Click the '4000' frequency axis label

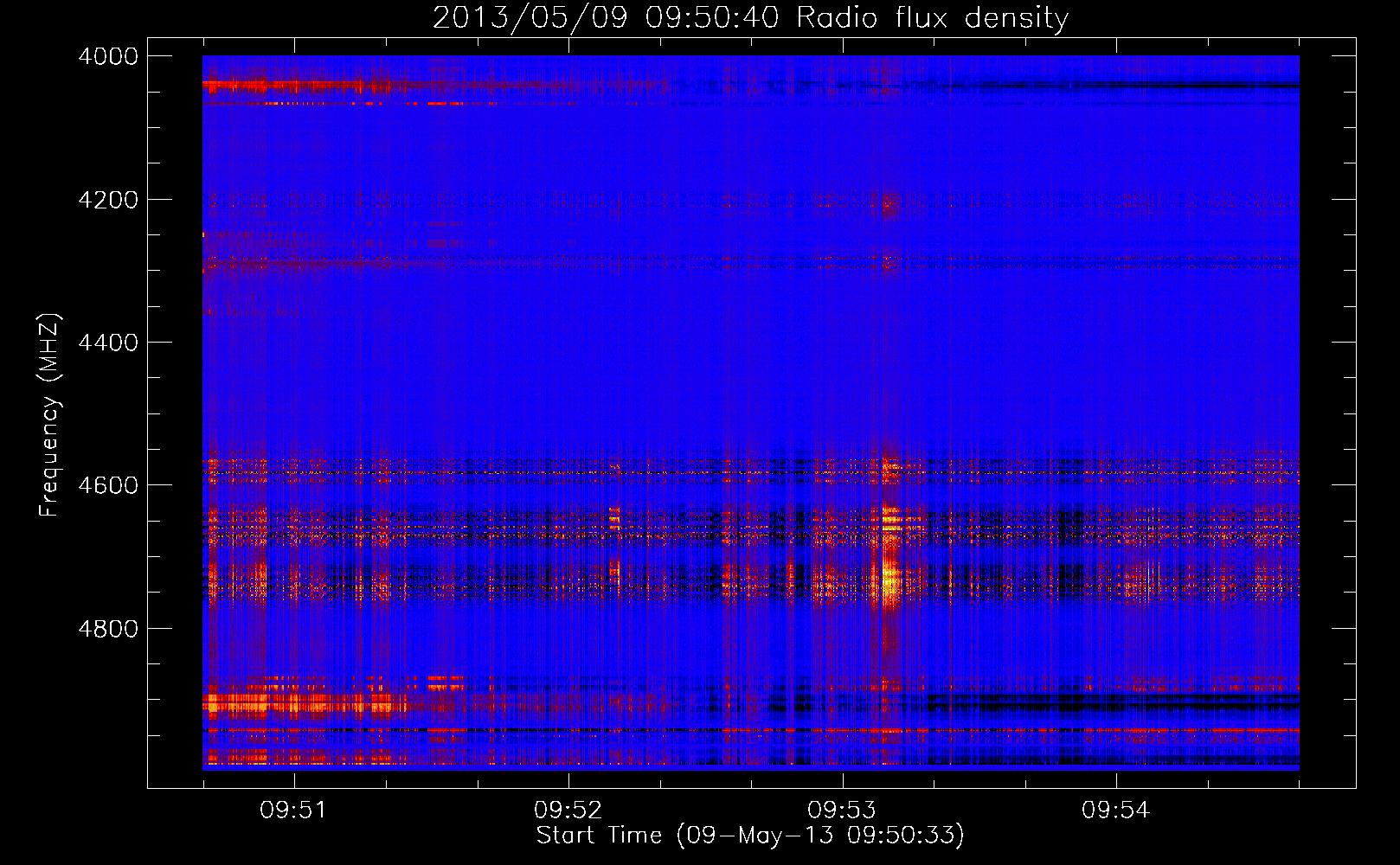(108, 56)
